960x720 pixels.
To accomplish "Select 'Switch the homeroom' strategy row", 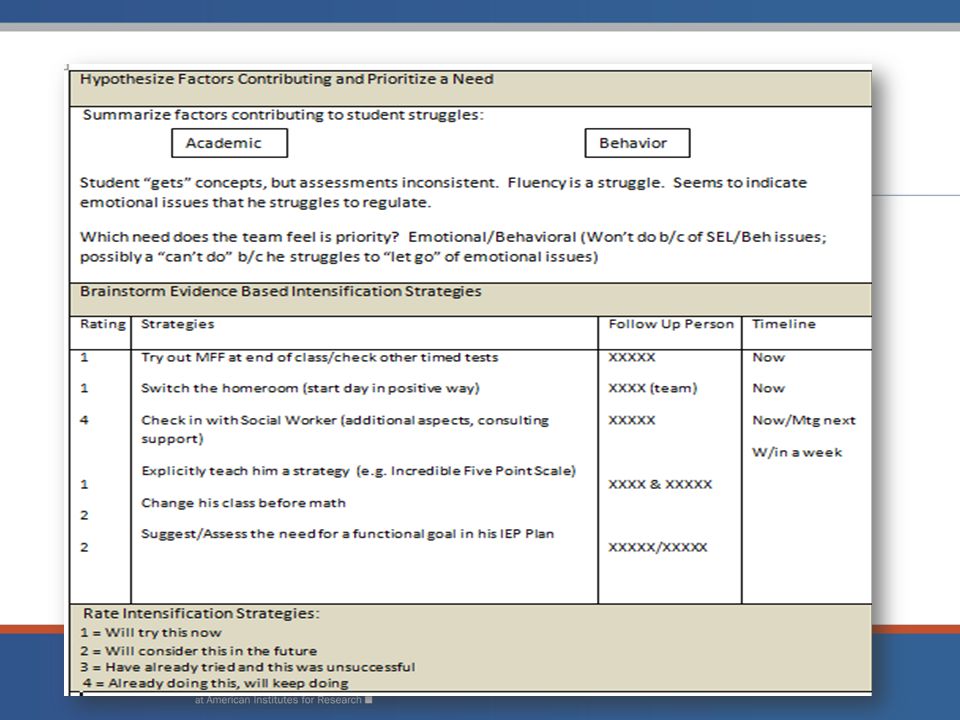I will 310,388.
